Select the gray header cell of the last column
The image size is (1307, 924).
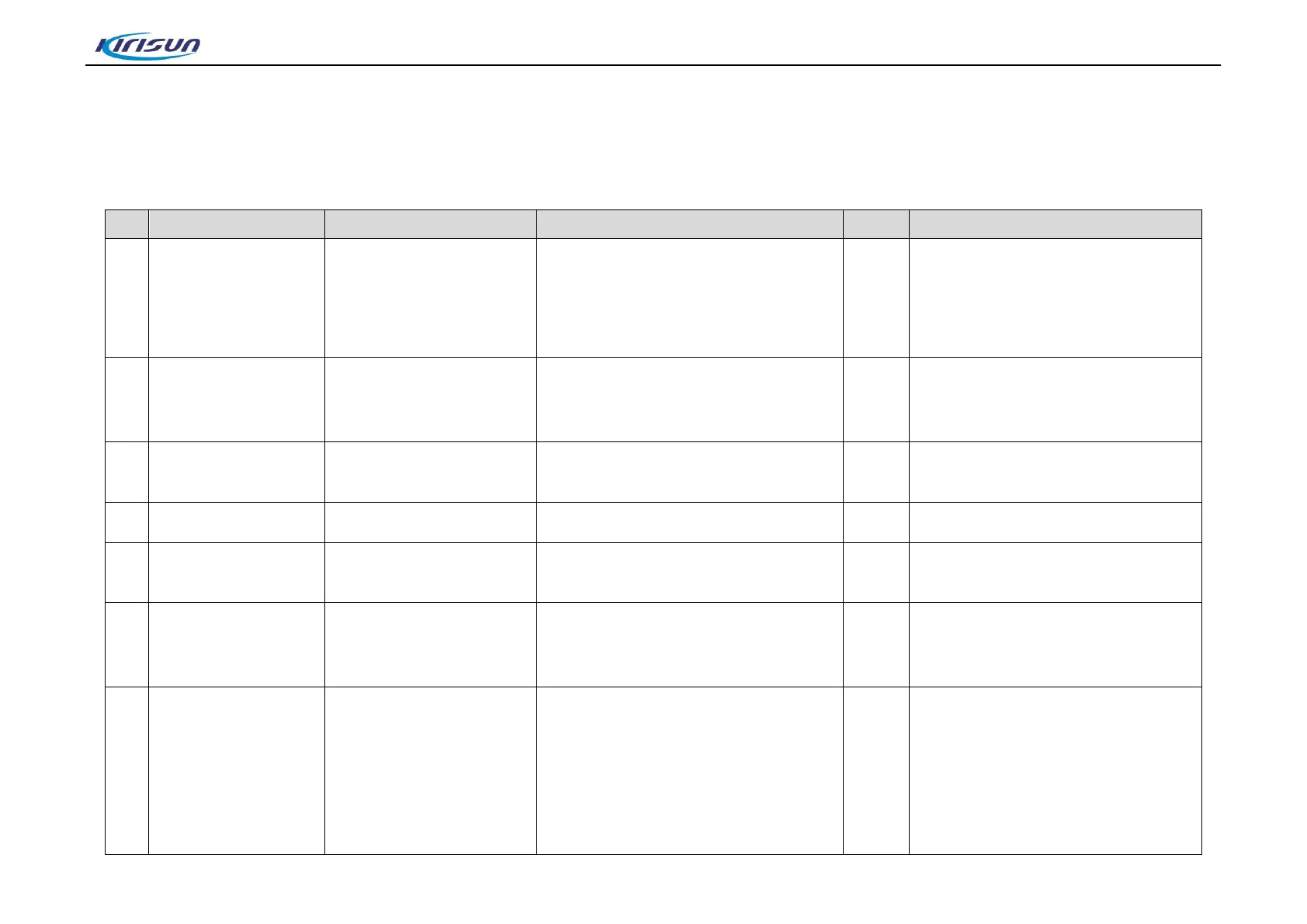click(1055, 224)
